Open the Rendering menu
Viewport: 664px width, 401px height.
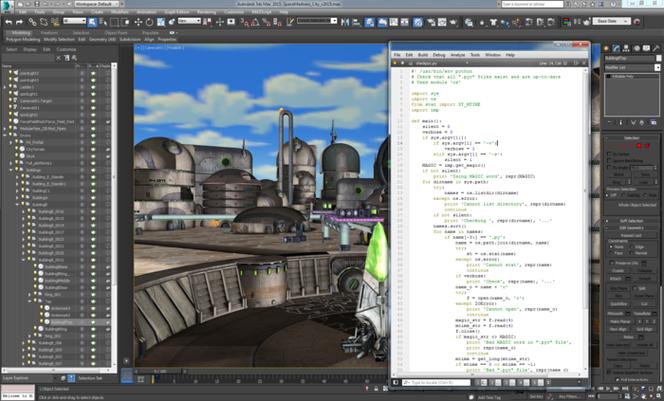point(206,12)
